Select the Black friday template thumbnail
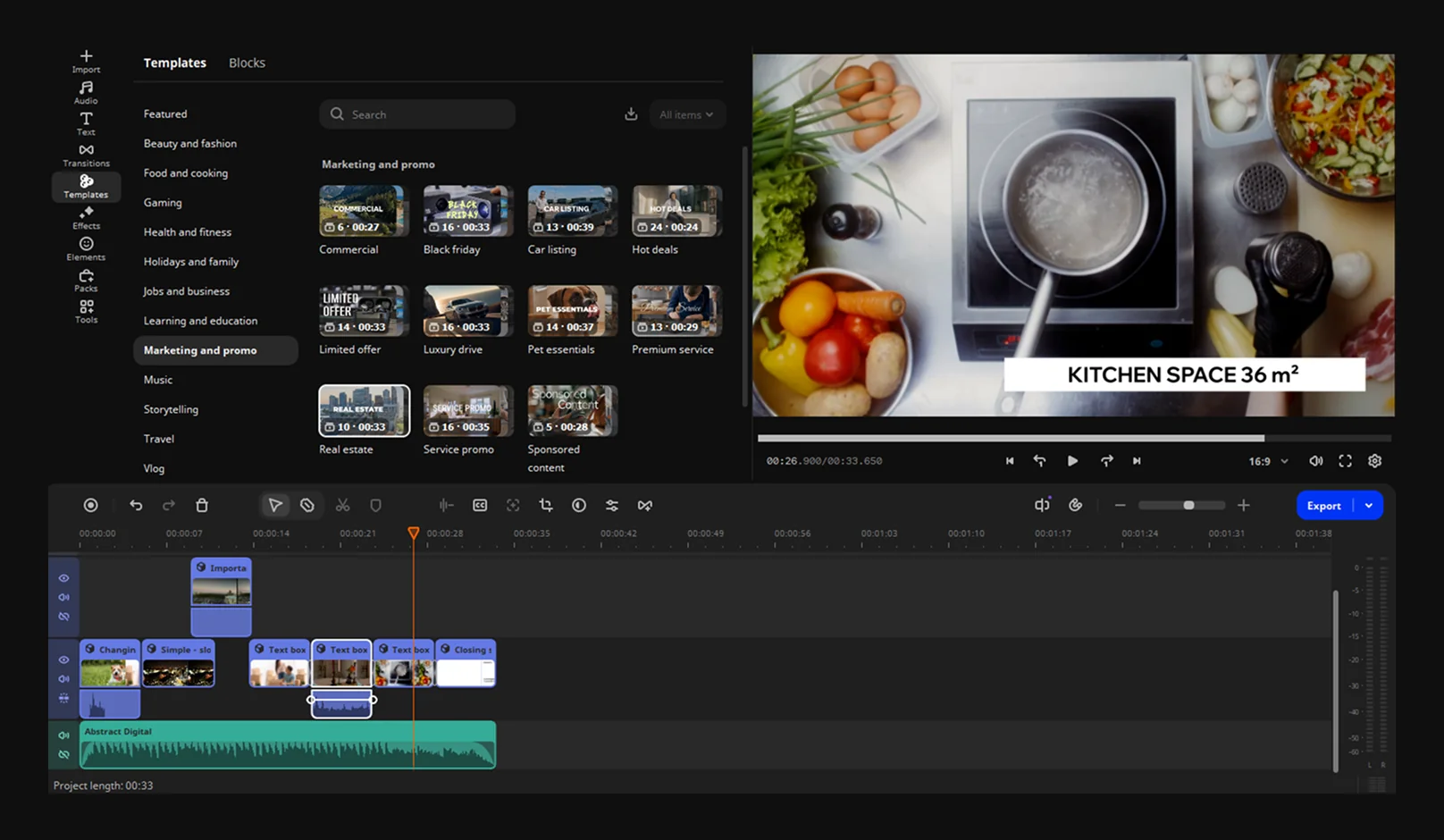 tap(468, 211)
